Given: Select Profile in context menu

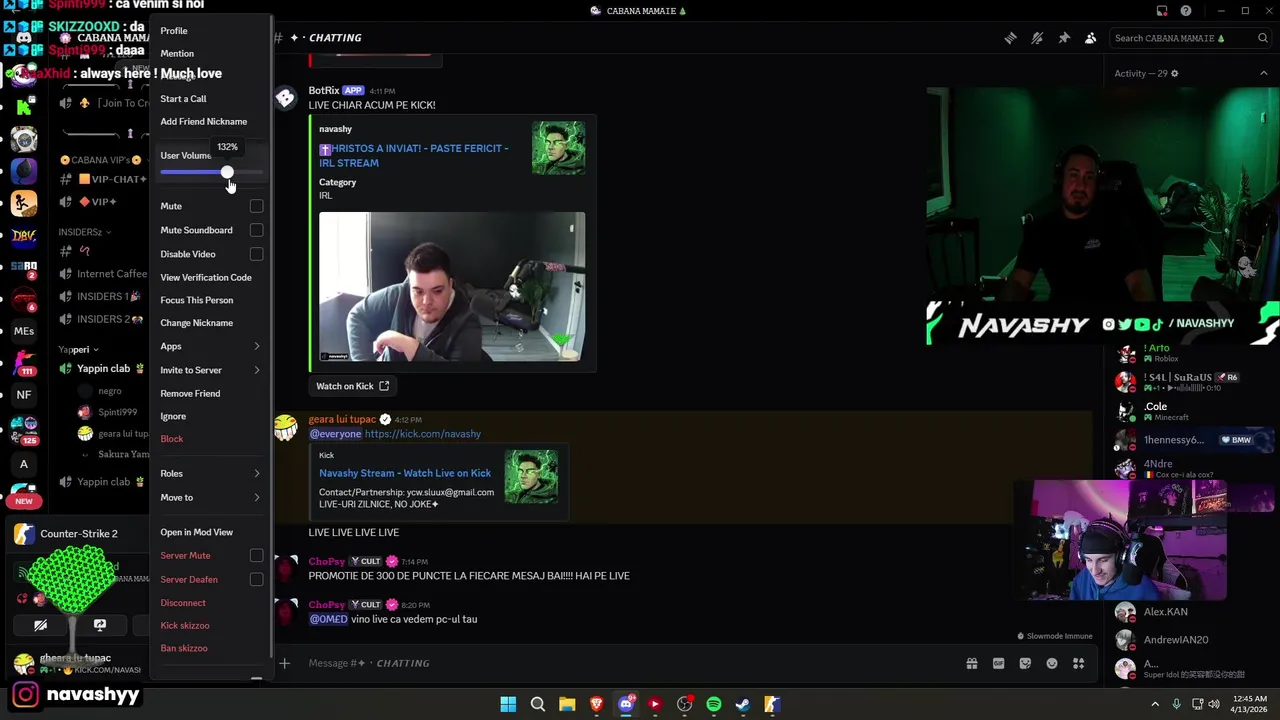Looking at the screenshot, I should [174, 30].
